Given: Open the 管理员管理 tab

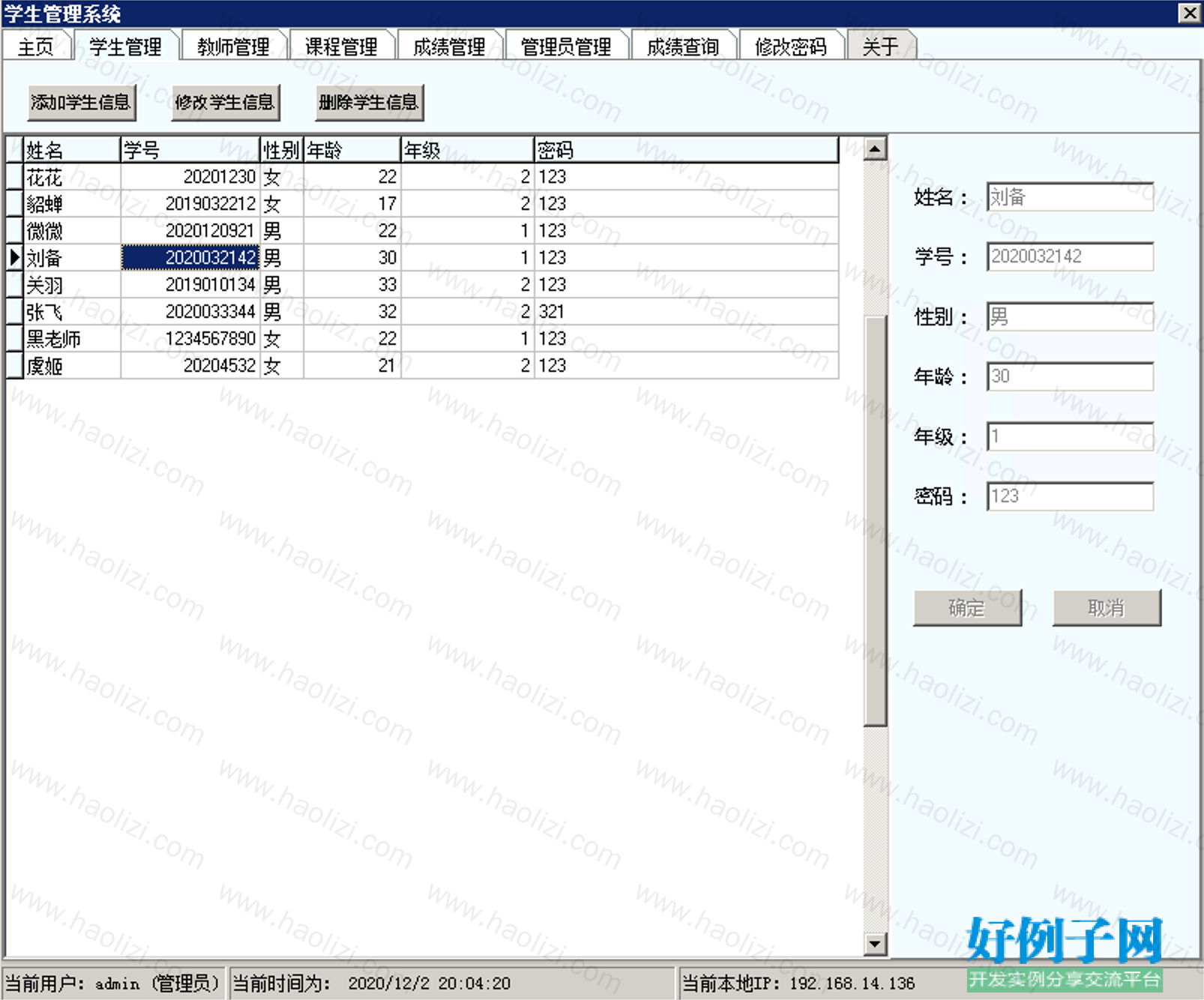Looking at the screenshot, I should coord(566,46).
